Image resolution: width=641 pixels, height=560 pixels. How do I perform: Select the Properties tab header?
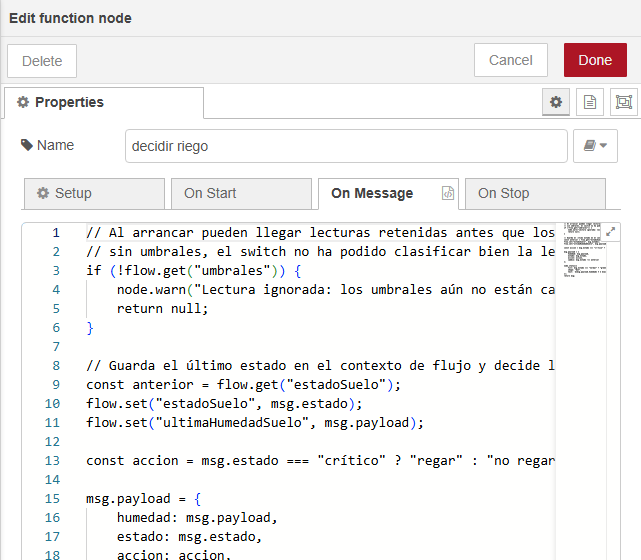104,102
